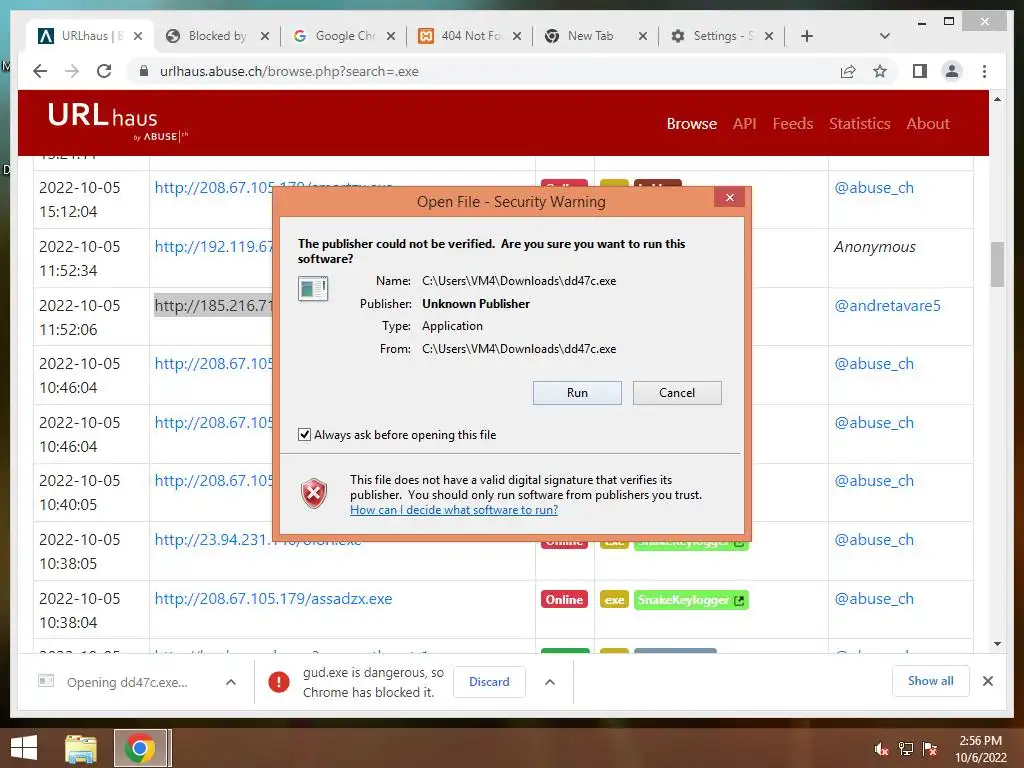This screenshot has height=768, width=1024.
Task: Expand options chevron for dd47c.exe download
Action: tap(231, 682)
